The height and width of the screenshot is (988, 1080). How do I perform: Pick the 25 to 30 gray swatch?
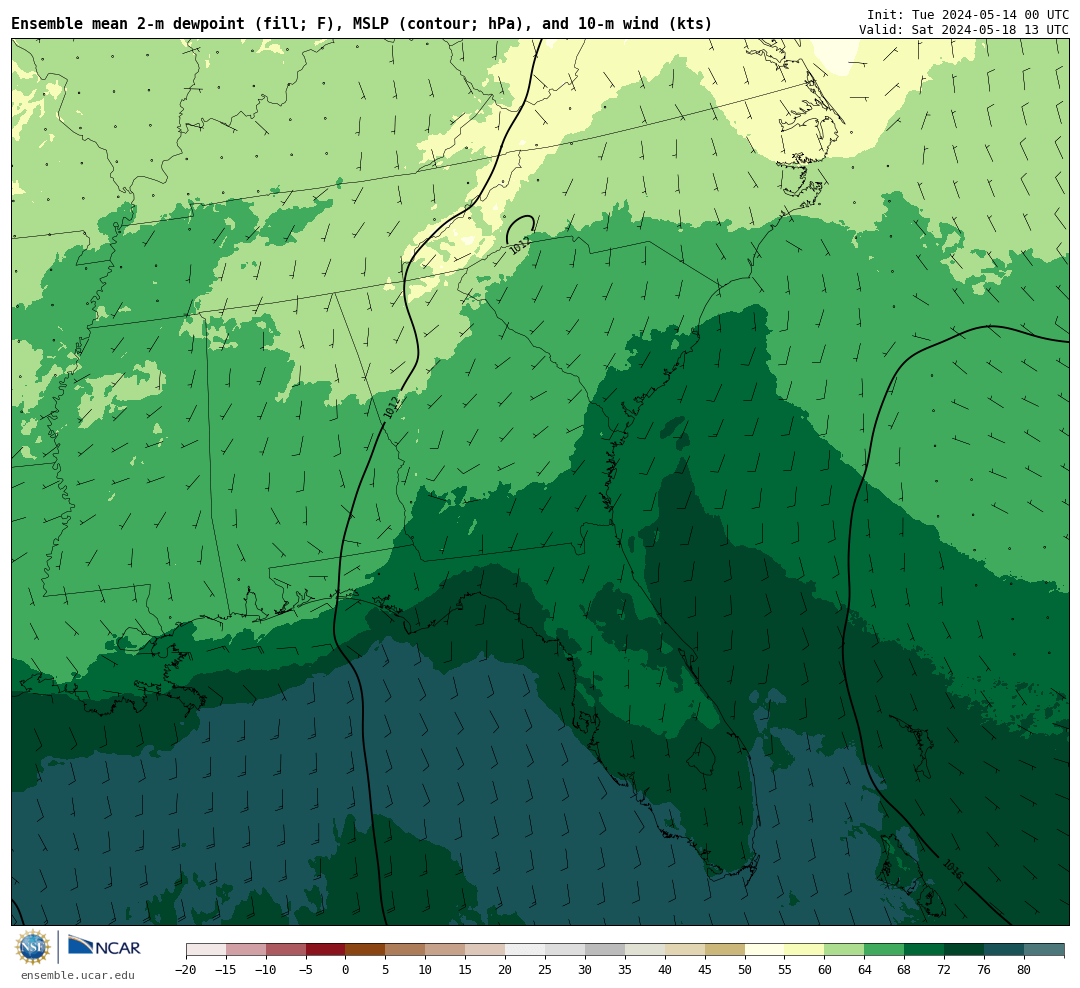pyautogui.click(x=565, y=949)
